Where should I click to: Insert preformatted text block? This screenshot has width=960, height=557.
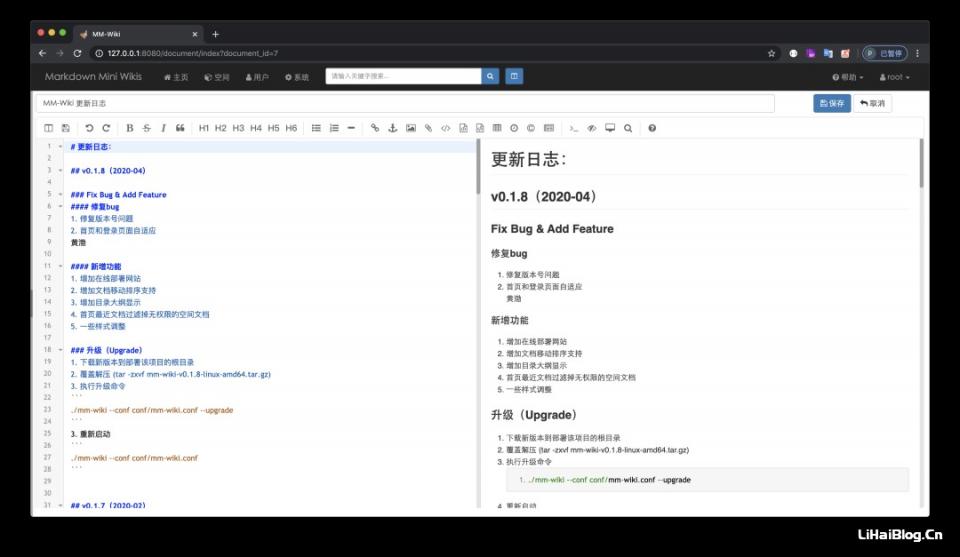click(463, 128)
